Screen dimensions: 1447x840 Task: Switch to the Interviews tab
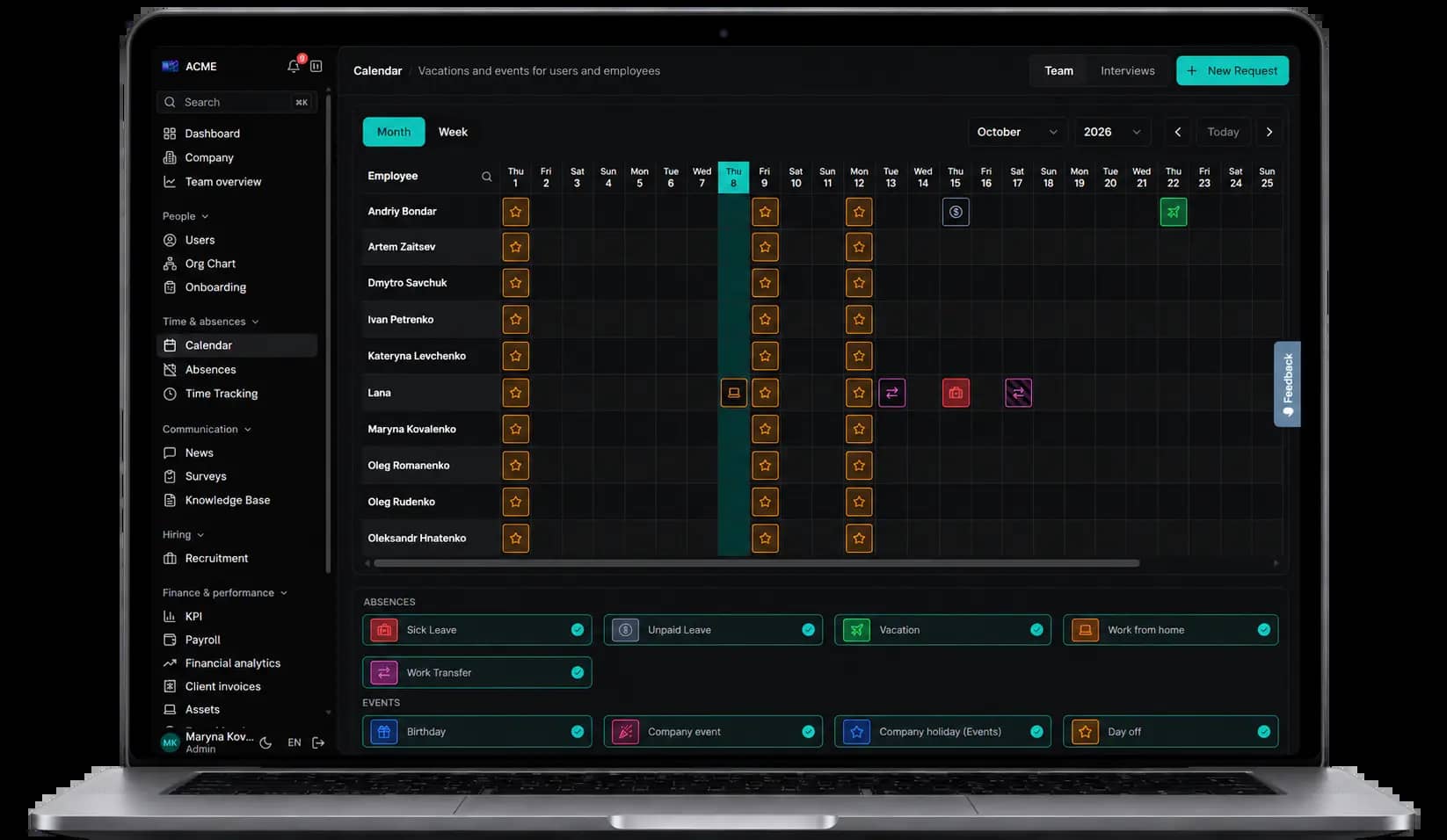[x=1127, y=71]
